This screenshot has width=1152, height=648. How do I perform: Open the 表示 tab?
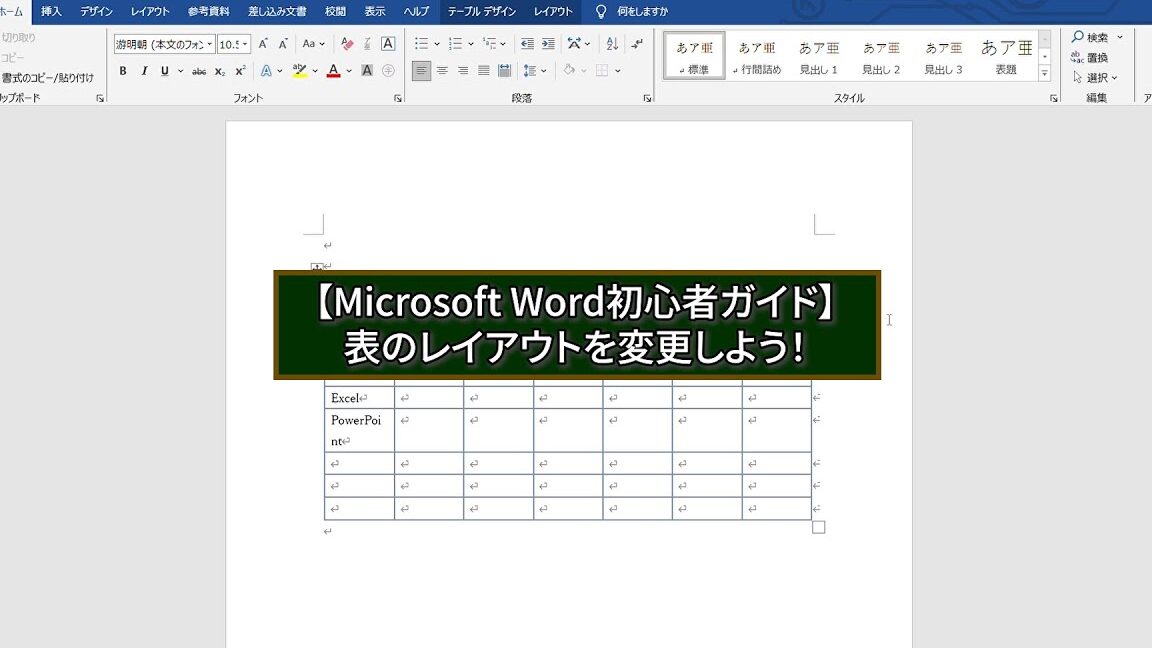click(x=375, y=12)
